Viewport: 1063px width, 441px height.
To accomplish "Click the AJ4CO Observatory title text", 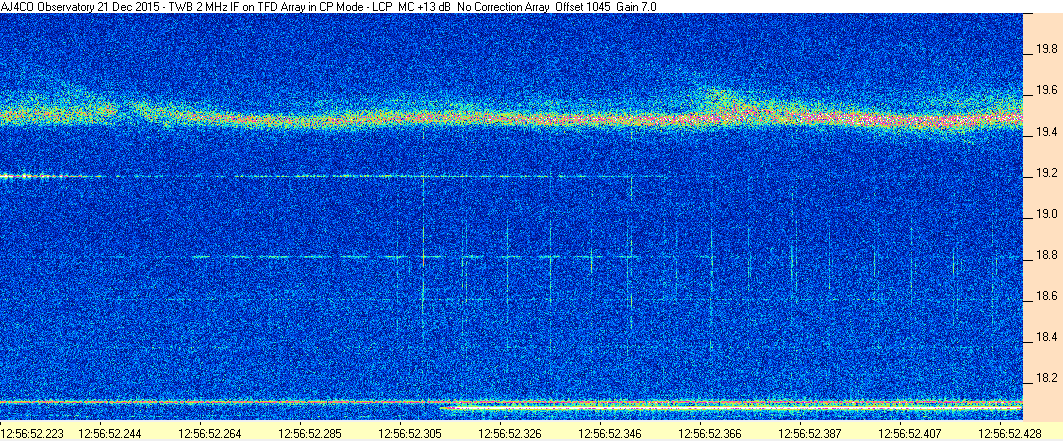I will click(46, 6).
